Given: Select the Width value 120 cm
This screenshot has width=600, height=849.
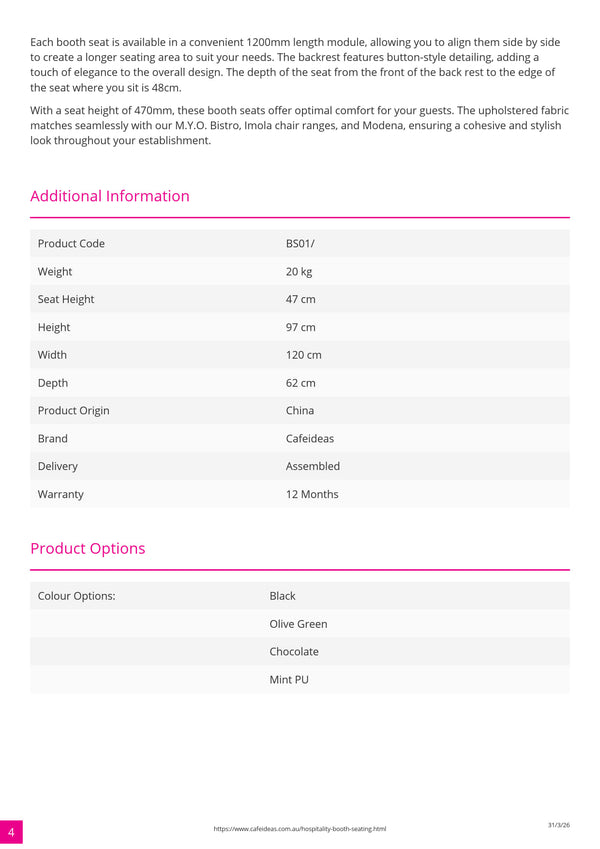Looking at the screenshot, I should [x=303, y=355].
